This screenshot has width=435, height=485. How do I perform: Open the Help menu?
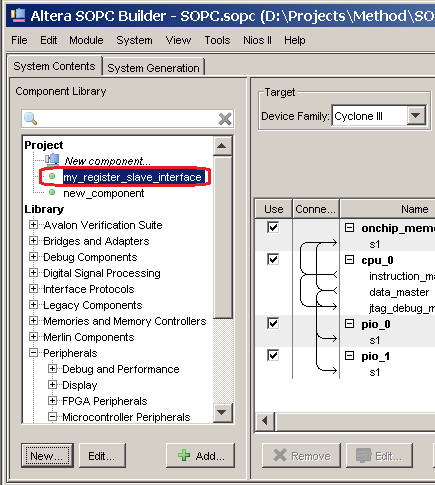(x=294, y=40)
